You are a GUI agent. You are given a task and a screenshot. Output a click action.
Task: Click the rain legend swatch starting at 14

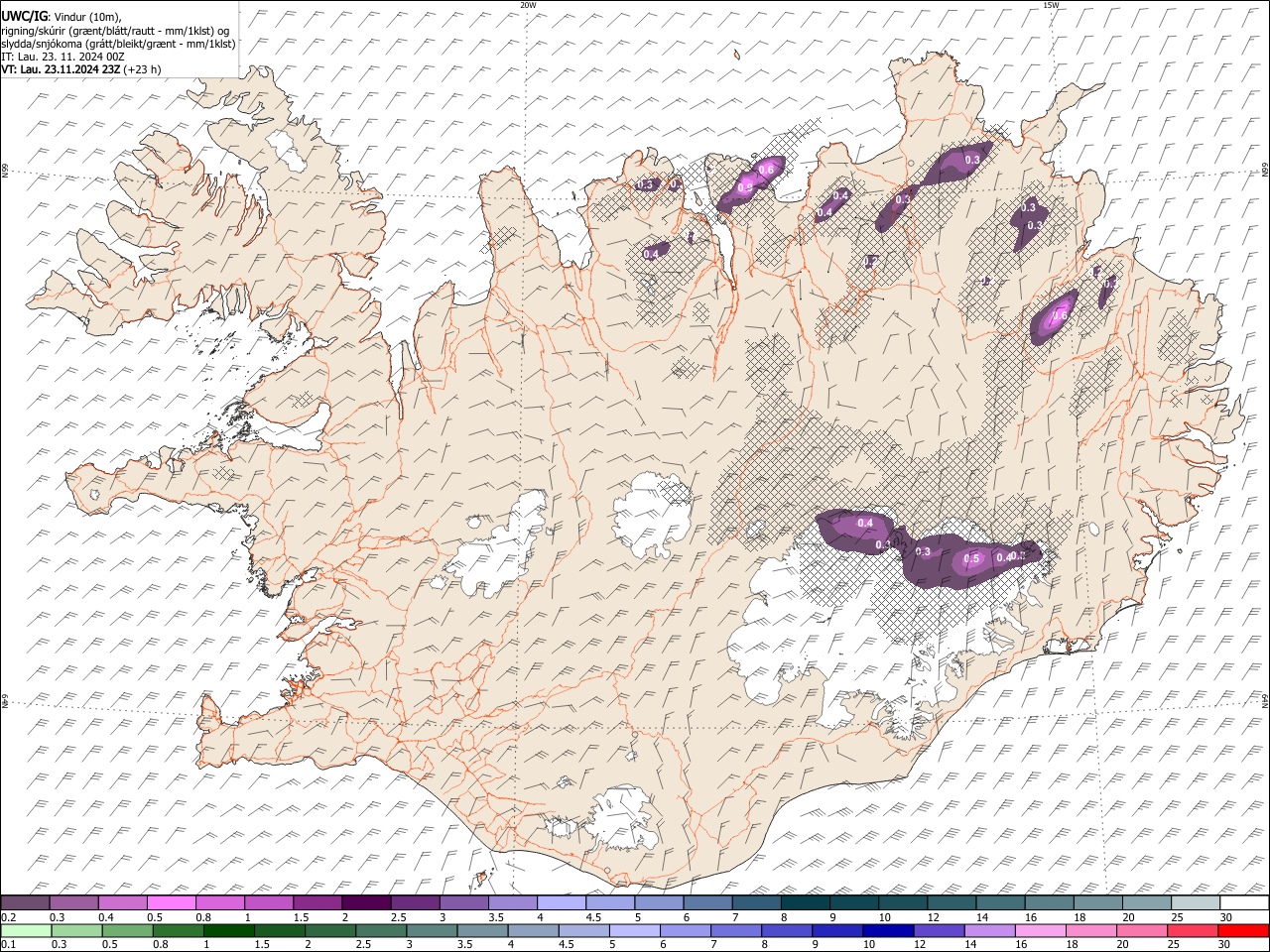pyautogui.click(x=989, y=930)
